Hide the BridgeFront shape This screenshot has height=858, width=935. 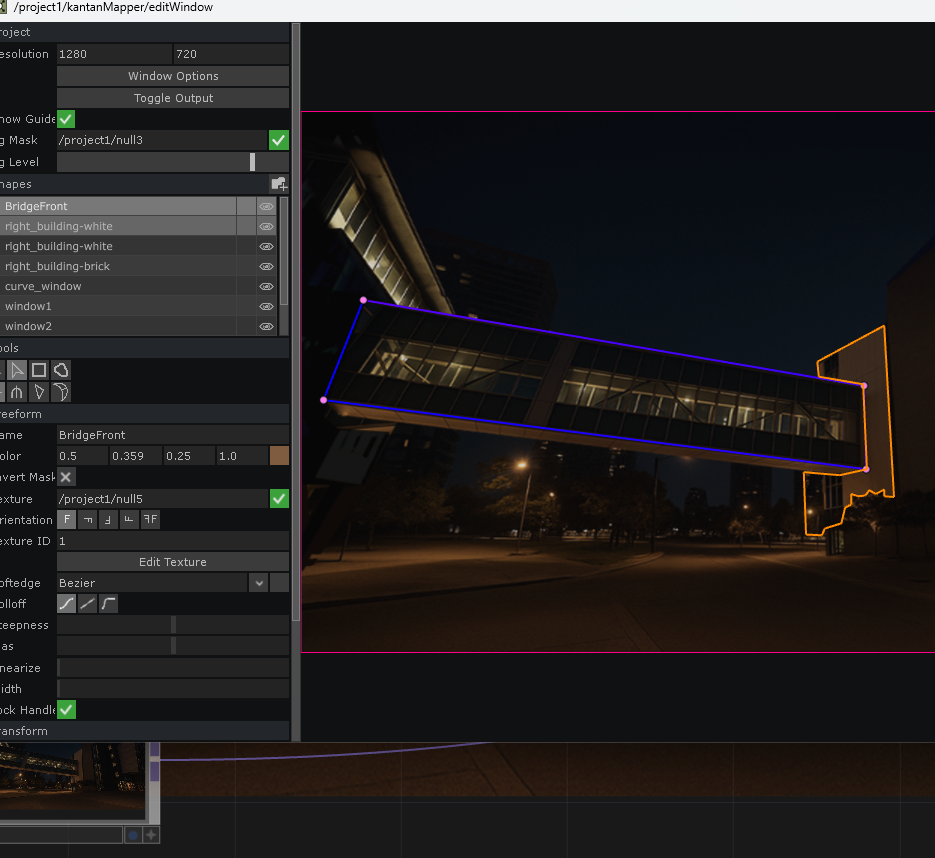[265, 206]
